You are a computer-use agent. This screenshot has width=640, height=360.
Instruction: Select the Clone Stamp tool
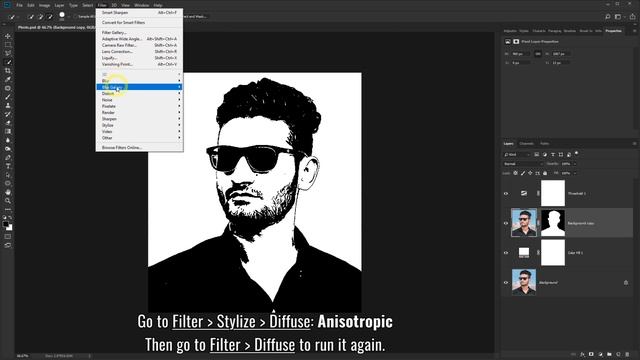pyautogui.click(x=8, y=105)
